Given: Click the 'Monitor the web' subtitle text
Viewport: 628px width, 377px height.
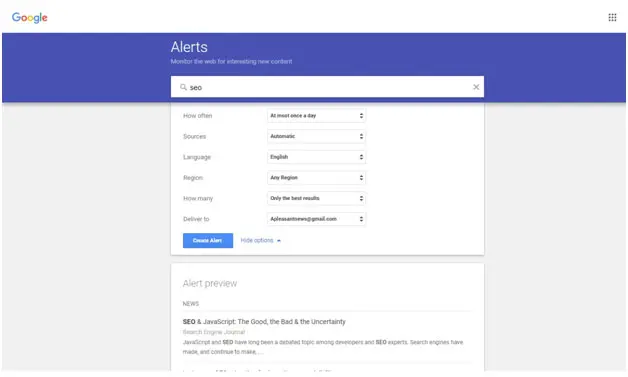Looking at the screenshot, I should [x=231, y=62].
